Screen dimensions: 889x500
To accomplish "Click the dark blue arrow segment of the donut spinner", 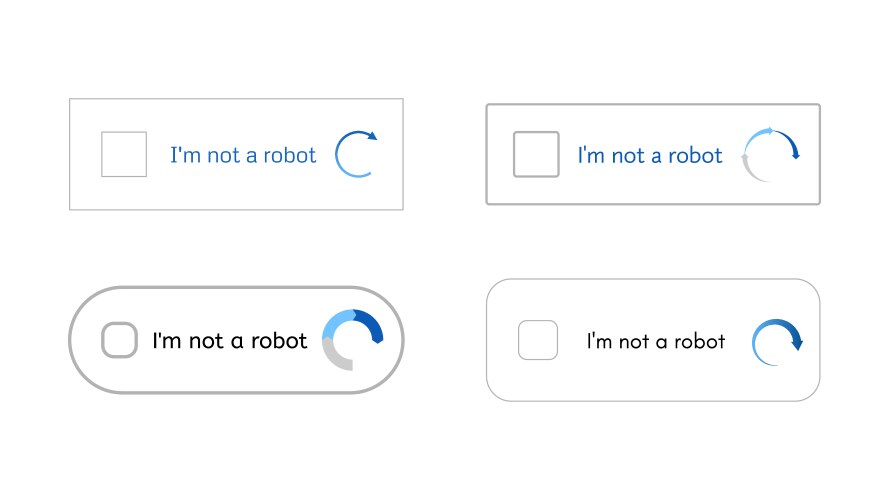I will click(x=370, y=326).
